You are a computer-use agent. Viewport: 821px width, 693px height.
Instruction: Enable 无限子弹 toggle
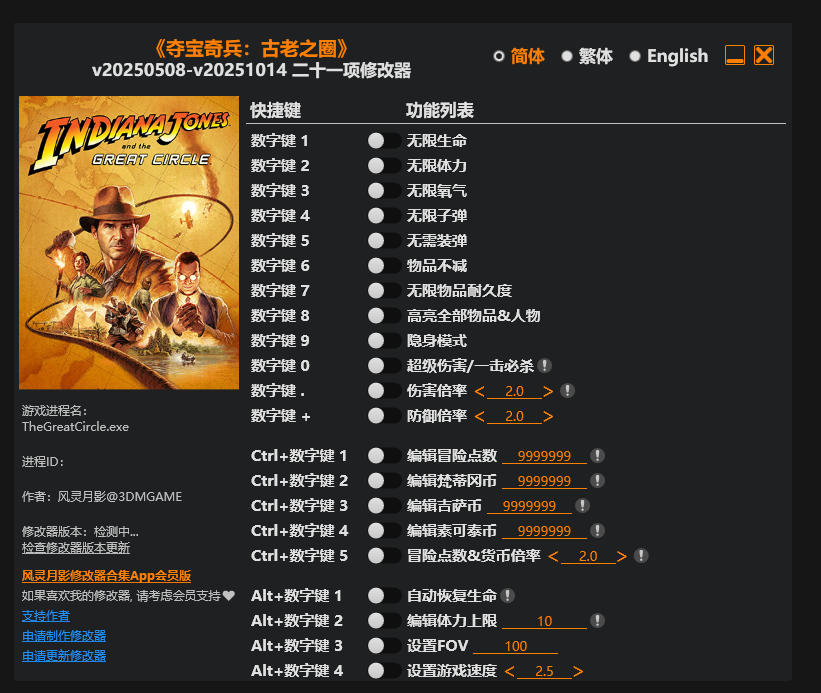click(384, 216)
